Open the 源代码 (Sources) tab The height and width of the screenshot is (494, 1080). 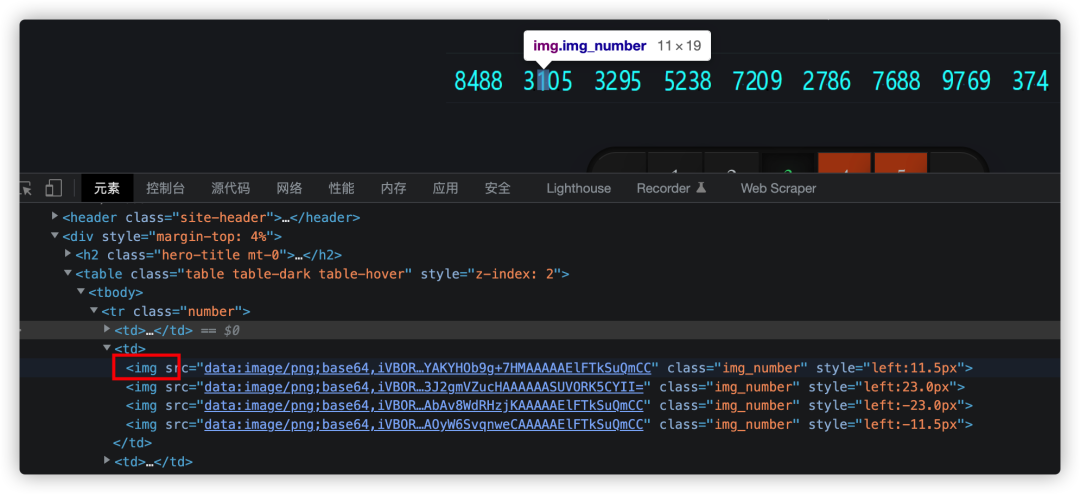pos(230,188)
